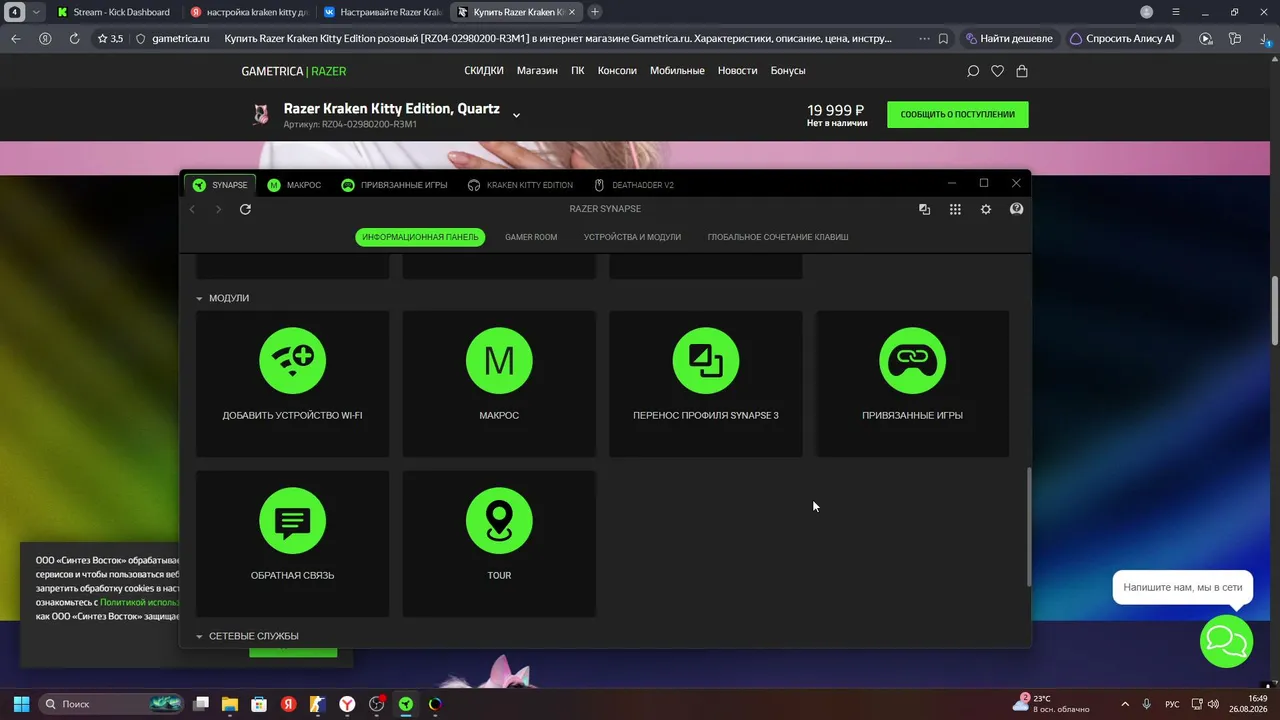Open Razer Synapse from the taskbar

(406, 704)
